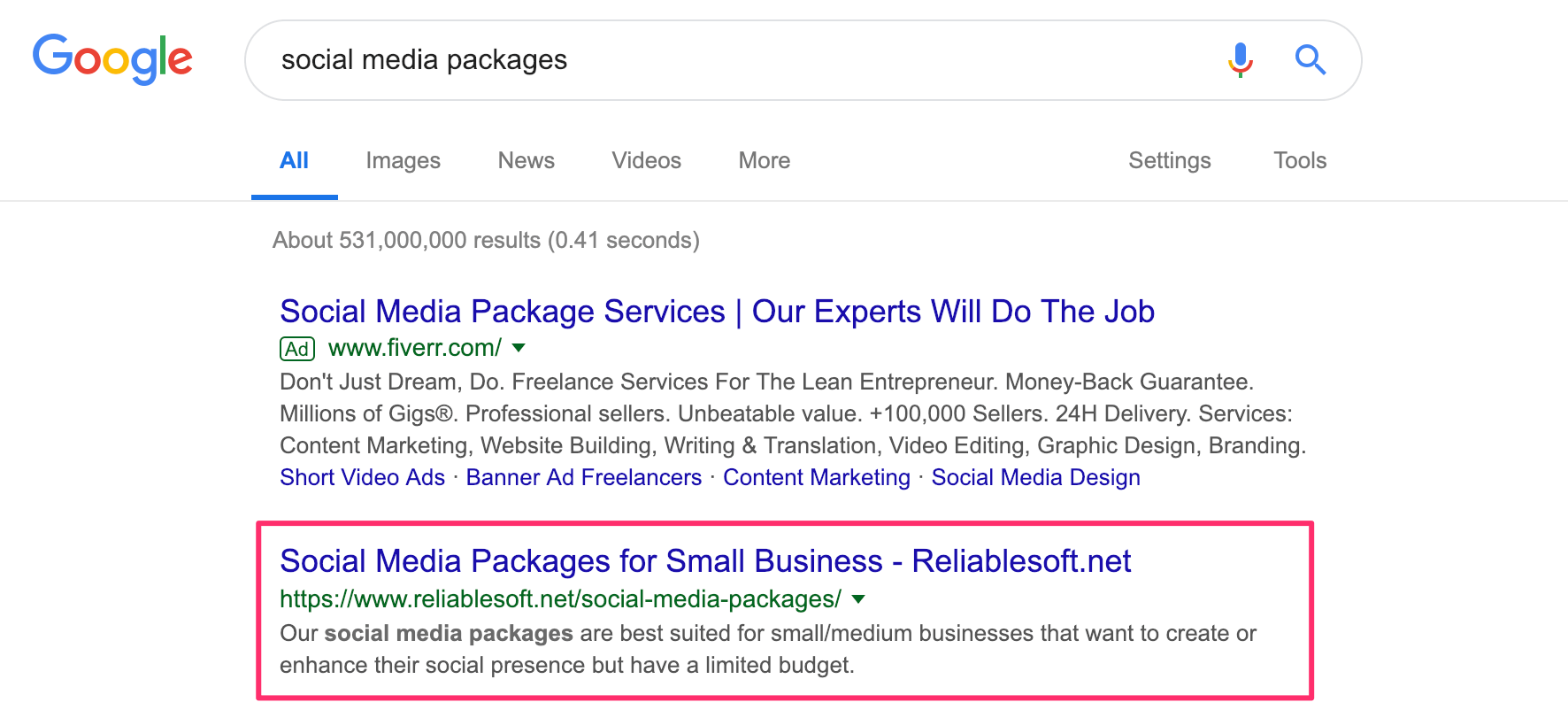The height and width of the screenshot is (710, 1568).
Task: Follow the Content Marketing sitelink
Action: click(816, 477)
